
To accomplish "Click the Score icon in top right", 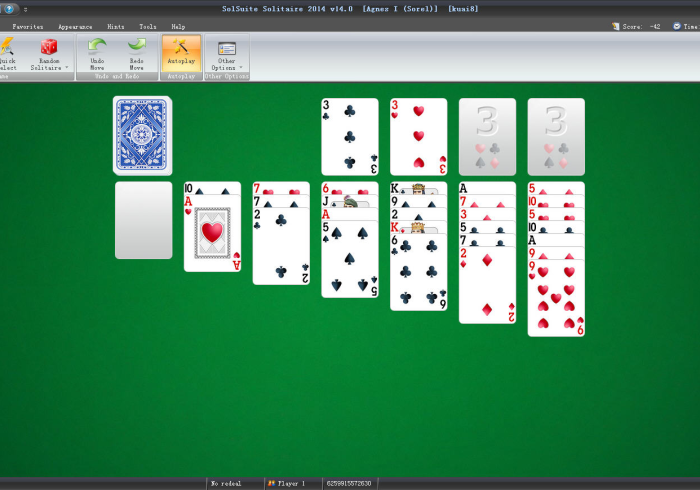I will pyautogui.click(x=615, y=27).
